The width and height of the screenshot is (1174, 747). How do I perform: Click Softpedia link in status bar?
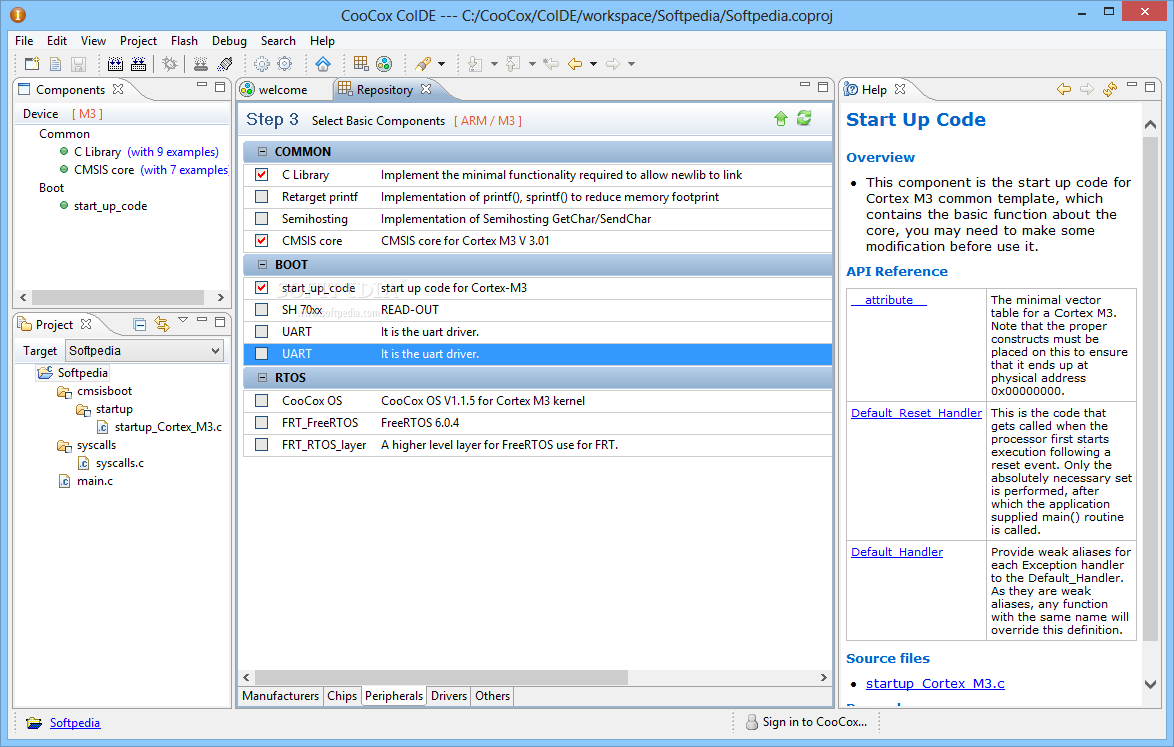pyautogui.click(x=75, y=722)
